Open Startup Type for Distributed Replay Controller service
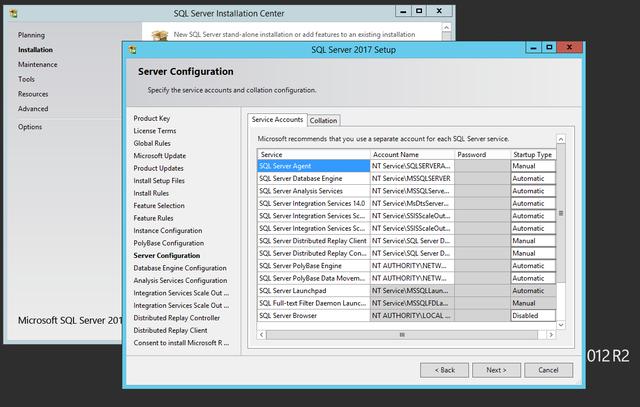The width and height of the screenshot is (640, 407). [533, 253]
